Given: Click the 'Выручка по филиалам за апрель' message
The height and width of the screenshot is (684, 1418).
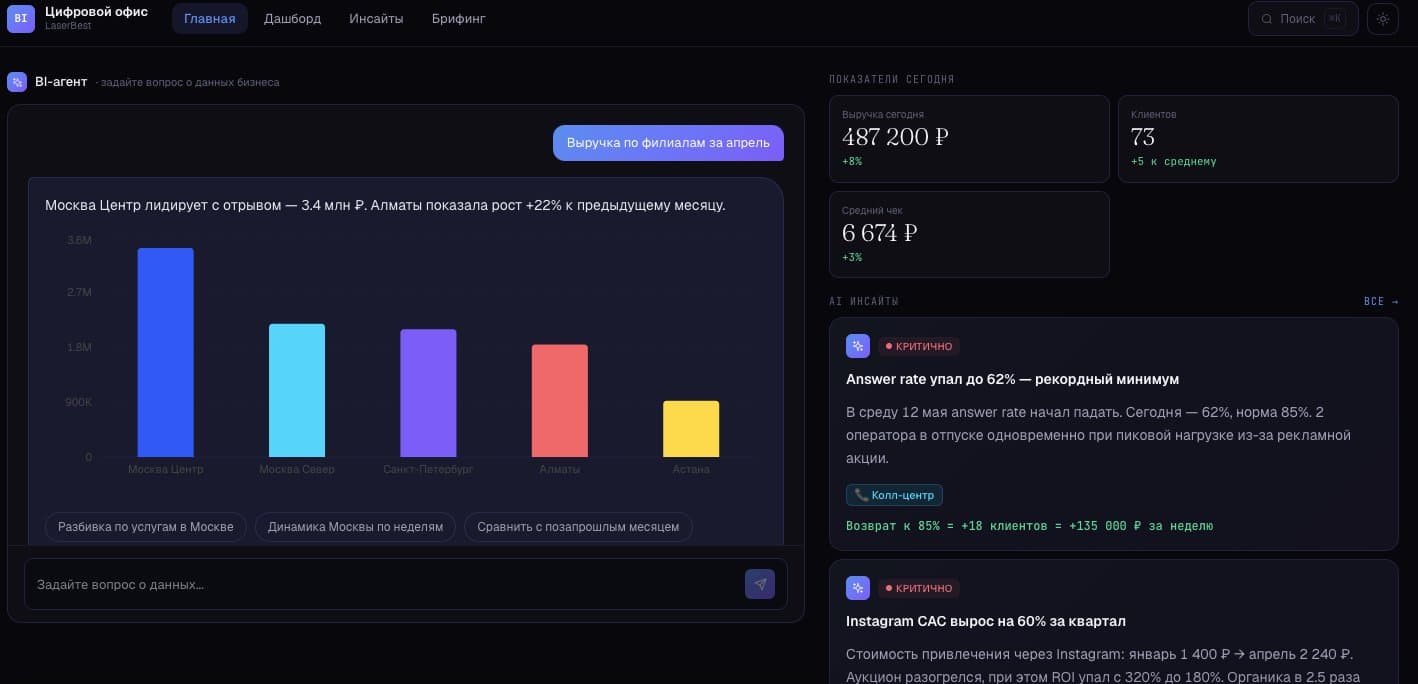Looking at the screenshot, I should [668, 143].
